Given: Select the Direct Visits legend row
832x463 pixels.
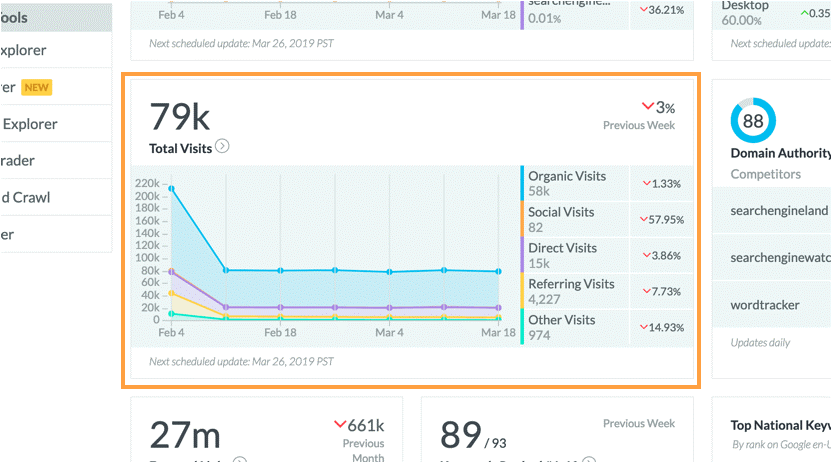Looking at the screenshot, I should coord(607,256).
